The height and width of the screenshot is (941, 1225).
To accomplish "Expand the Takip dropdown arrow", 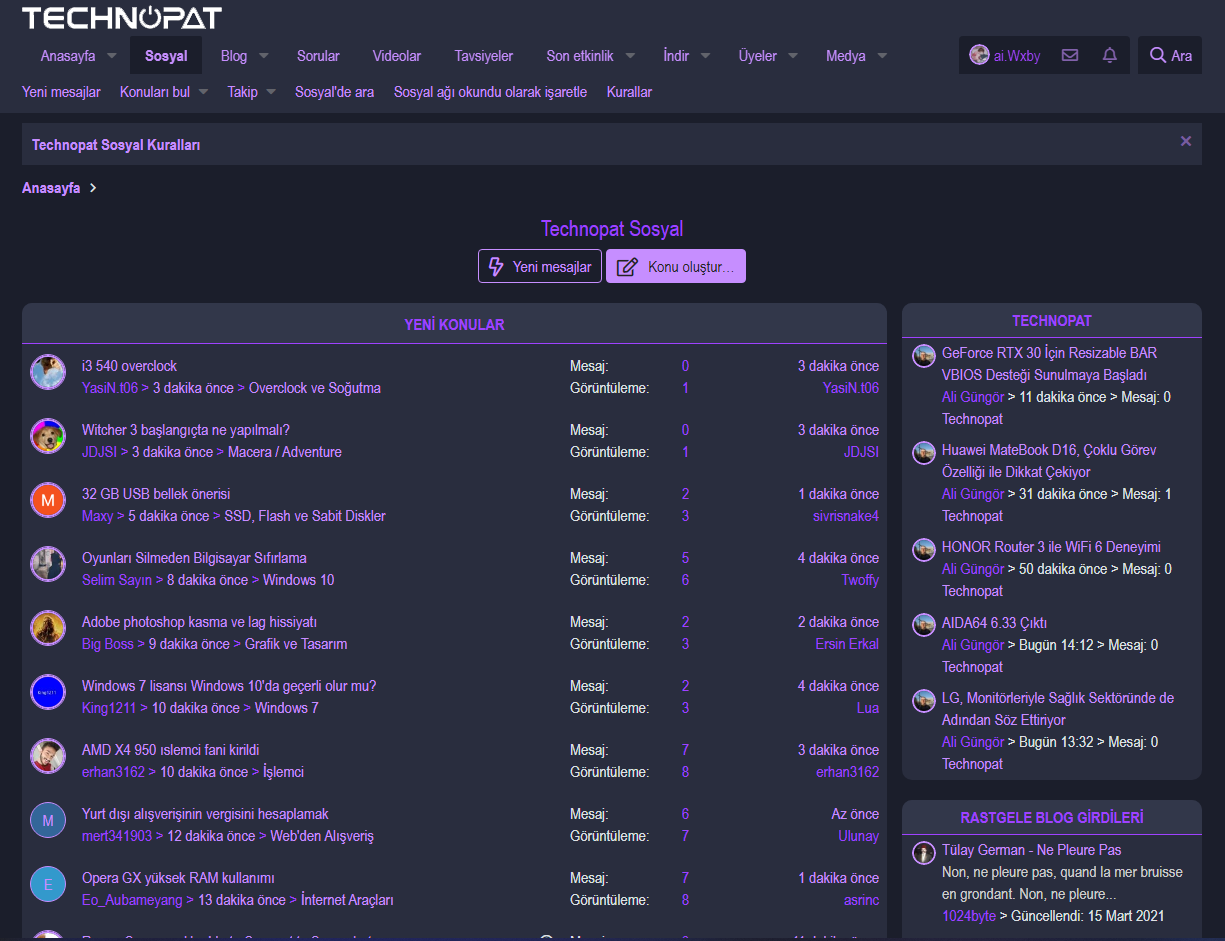I will pyautogui.click(x=270, y=92).
